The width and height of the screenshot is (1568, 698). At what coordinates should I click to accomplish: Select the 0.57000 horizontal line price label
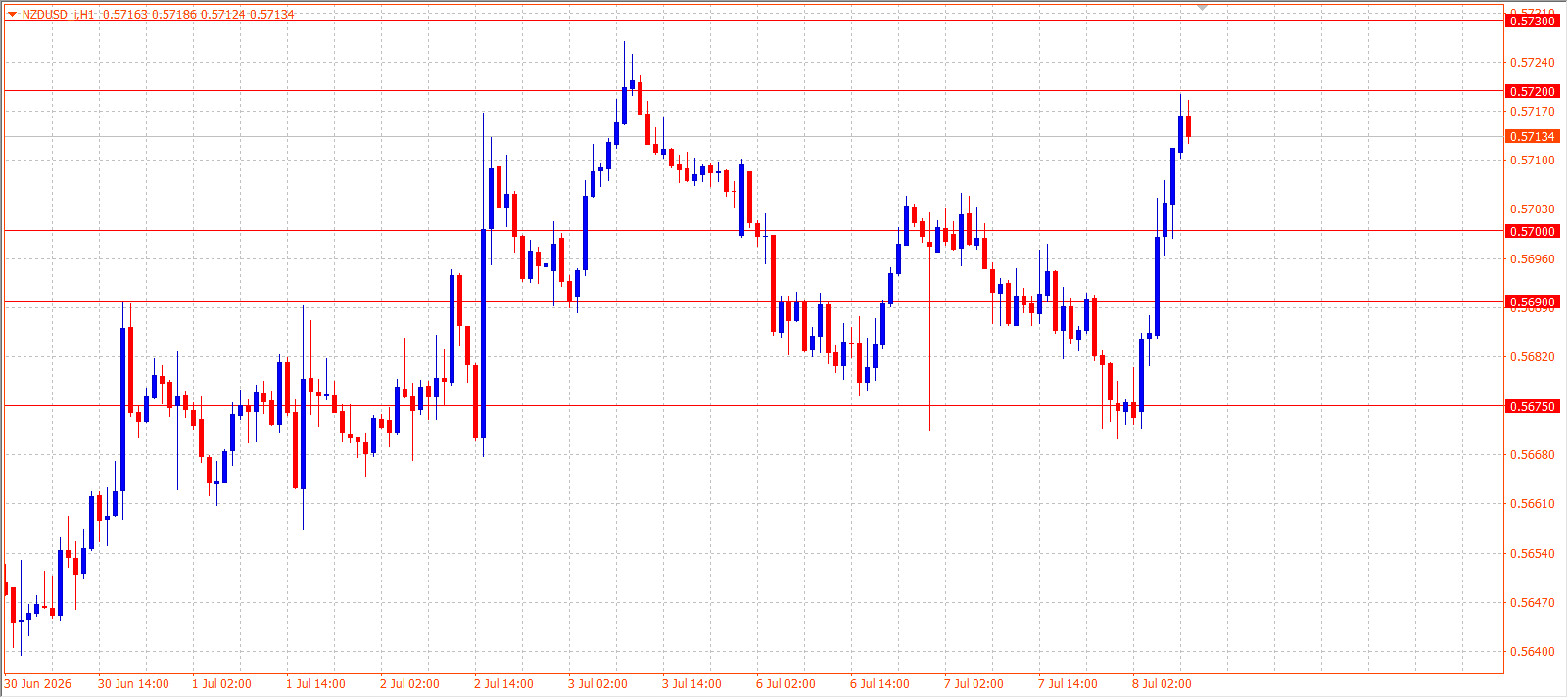pos(1532,231)
